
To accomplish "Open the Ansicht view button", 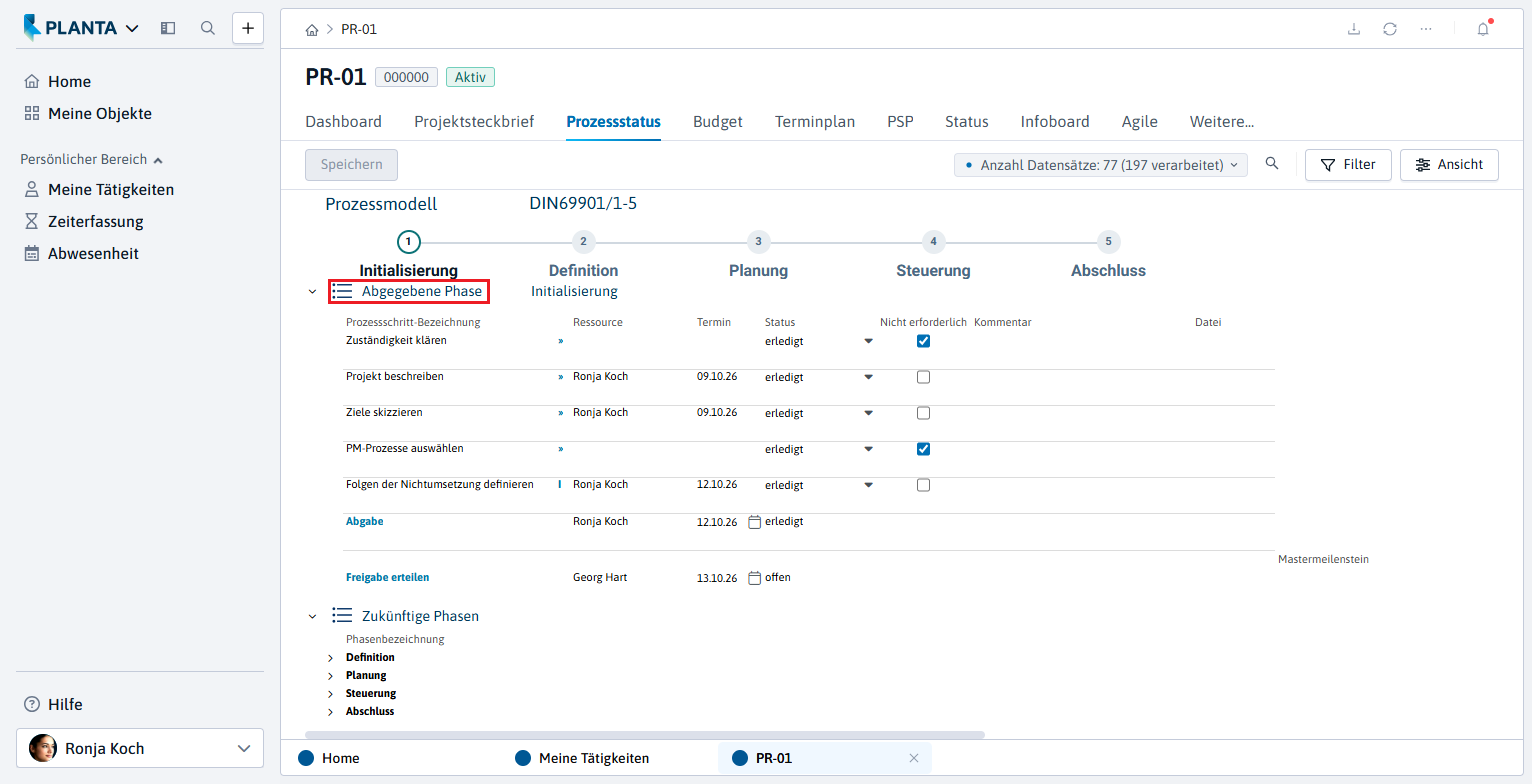I will click(x=1449, y=165).
